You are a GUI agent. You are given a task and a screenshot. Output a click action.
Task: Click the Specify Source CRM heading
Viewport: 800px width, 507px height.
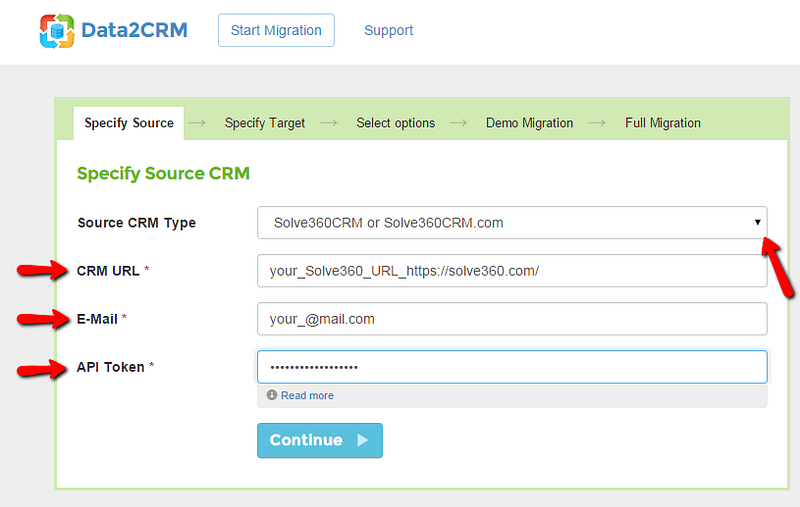[163, 173]
